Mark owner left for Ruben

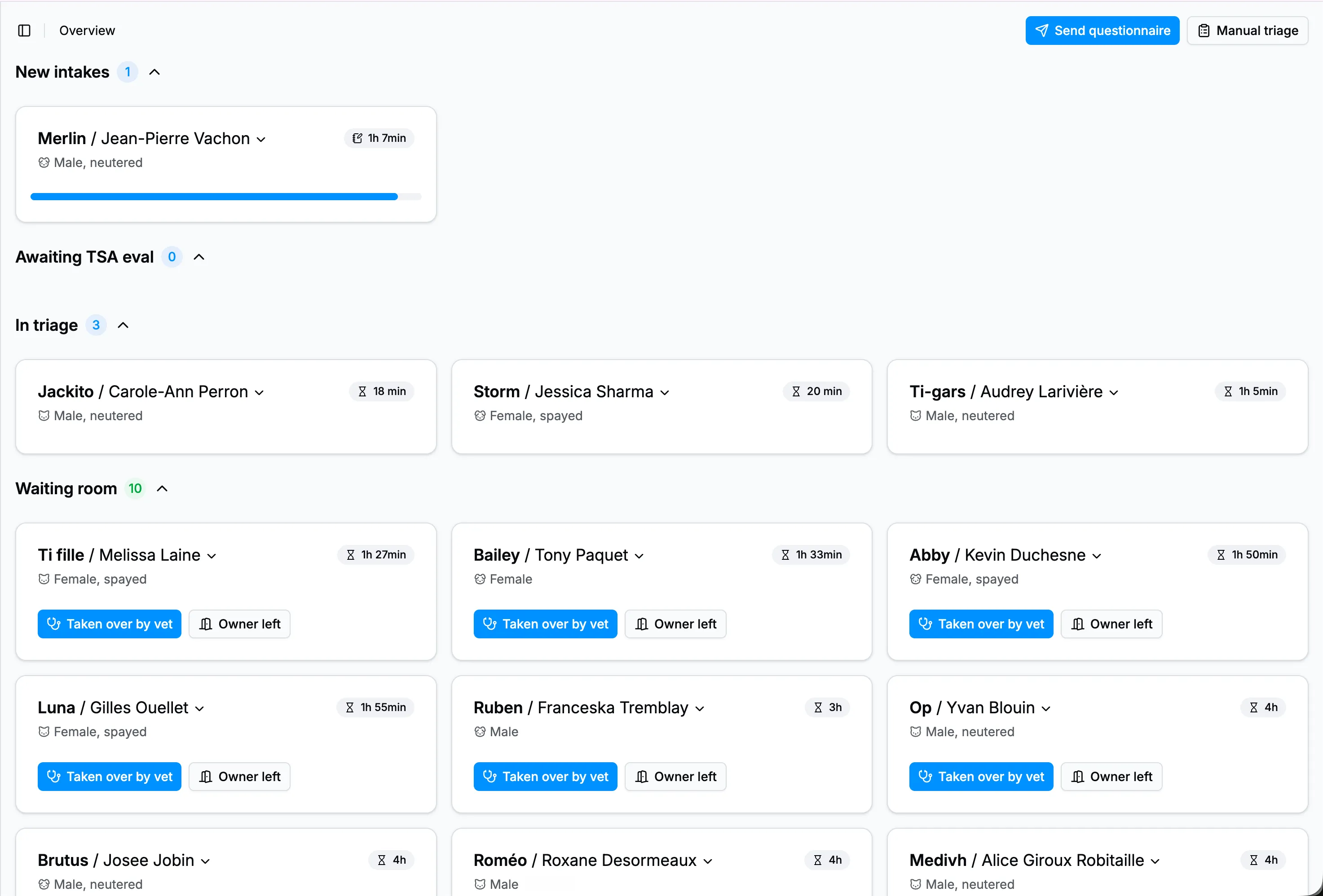(x=676, y=777)
